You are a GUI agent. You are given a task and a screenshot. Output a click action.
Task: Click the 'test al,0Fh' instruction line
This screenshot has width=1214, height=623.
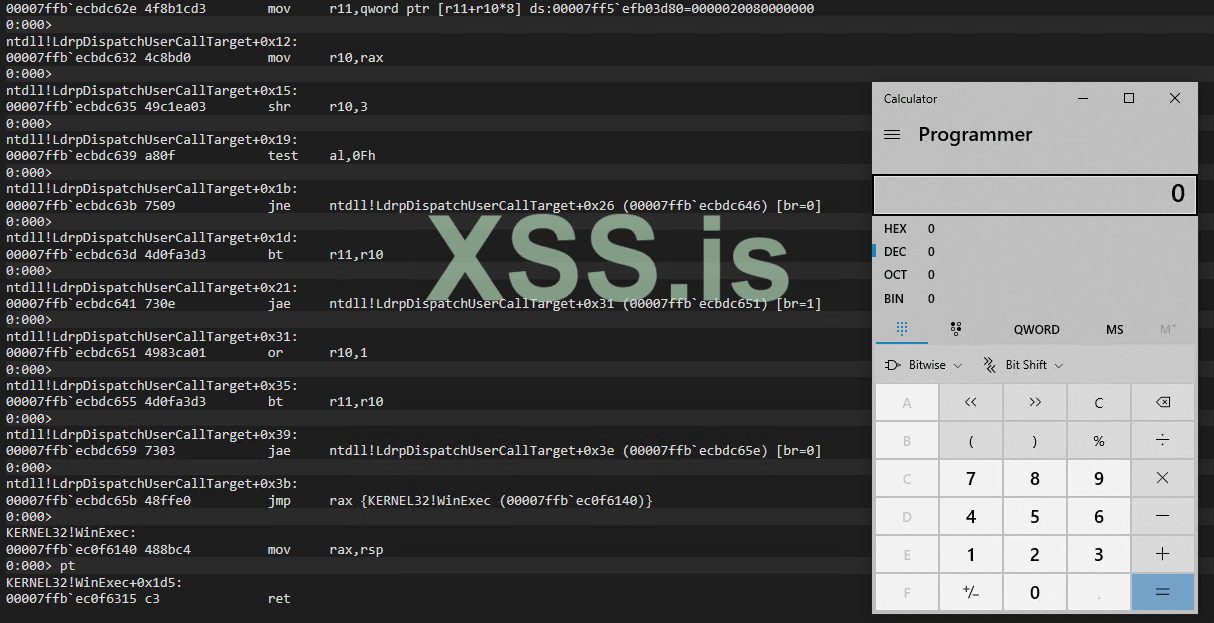[190, 156]
